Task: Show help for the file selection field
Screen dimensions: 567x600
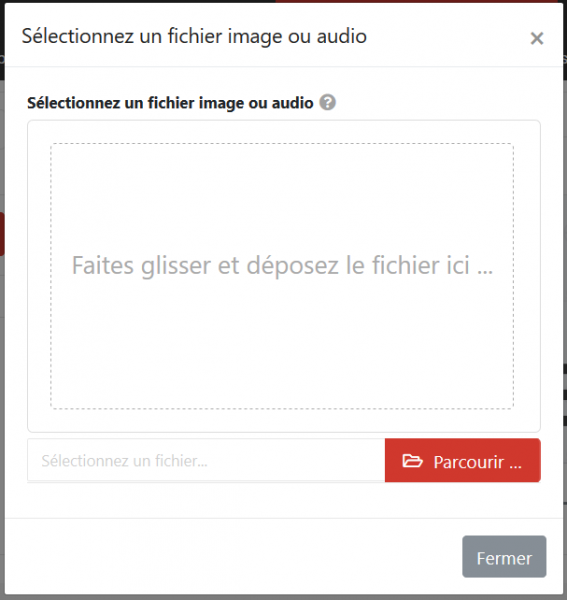Action: (327, 103)
